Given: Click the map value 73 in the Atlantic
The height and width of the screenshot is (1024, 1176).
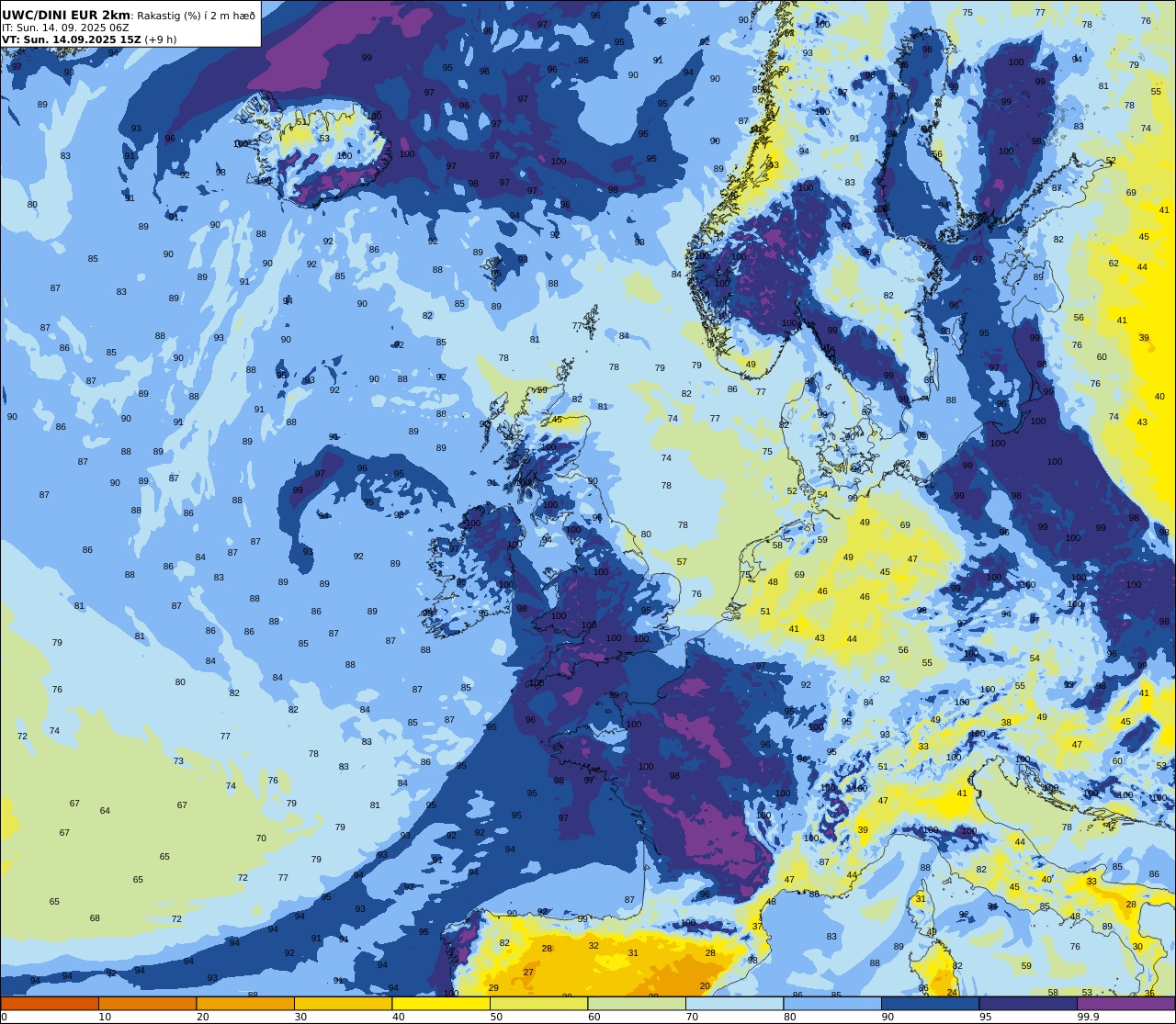Looking at the screenshot, I should 178,761.
